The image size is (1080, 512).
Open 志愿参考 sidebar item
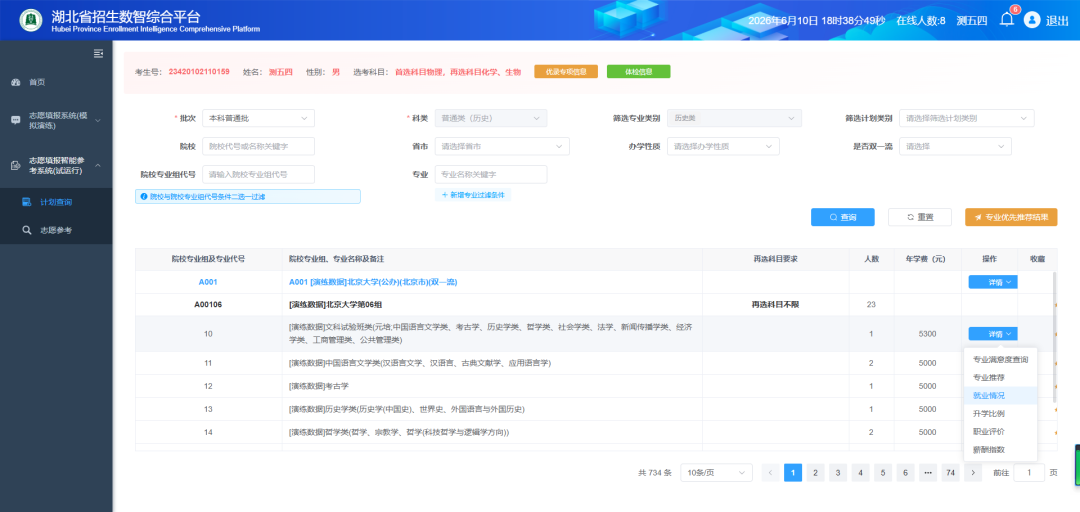click(x=56, y=230)
